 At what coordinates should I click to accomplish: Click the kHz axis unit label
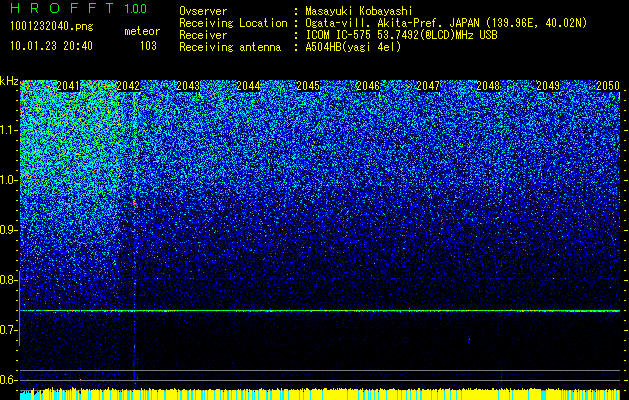pos(9,82)
